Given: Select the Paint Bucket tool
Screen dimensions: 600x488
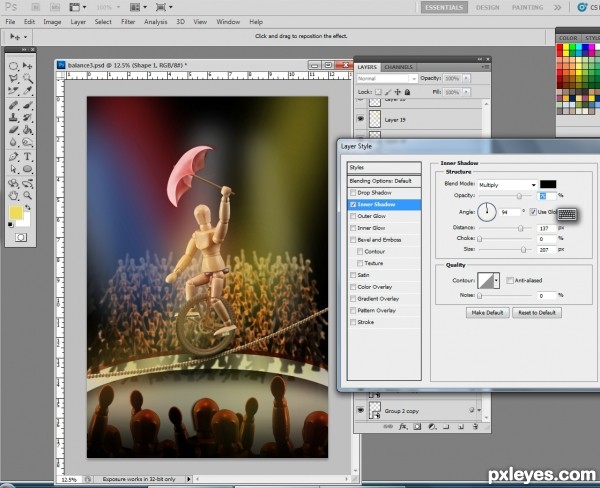Looking at the screenshot, I should 28,130.
